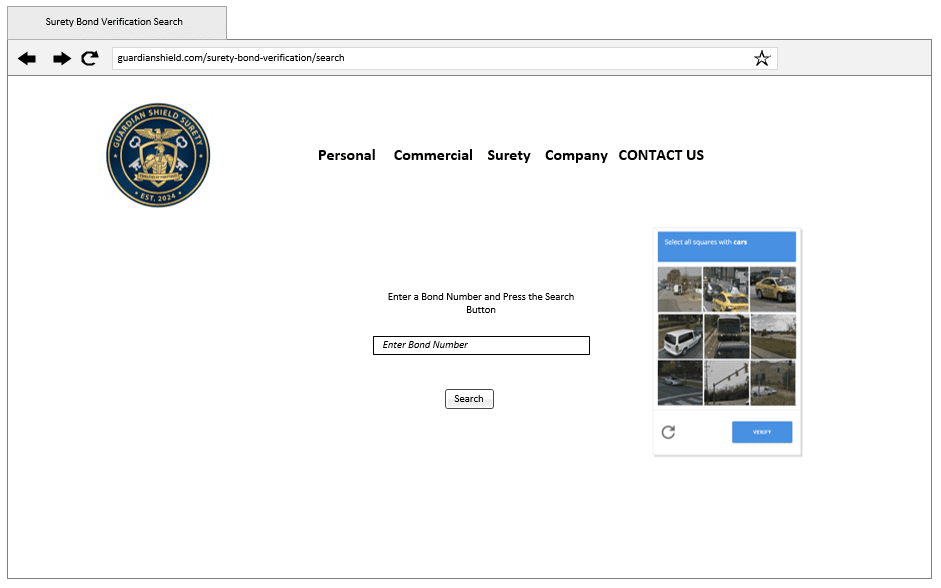Reload the page with the refresh icon
941x588 pixels.
(90, 59)
